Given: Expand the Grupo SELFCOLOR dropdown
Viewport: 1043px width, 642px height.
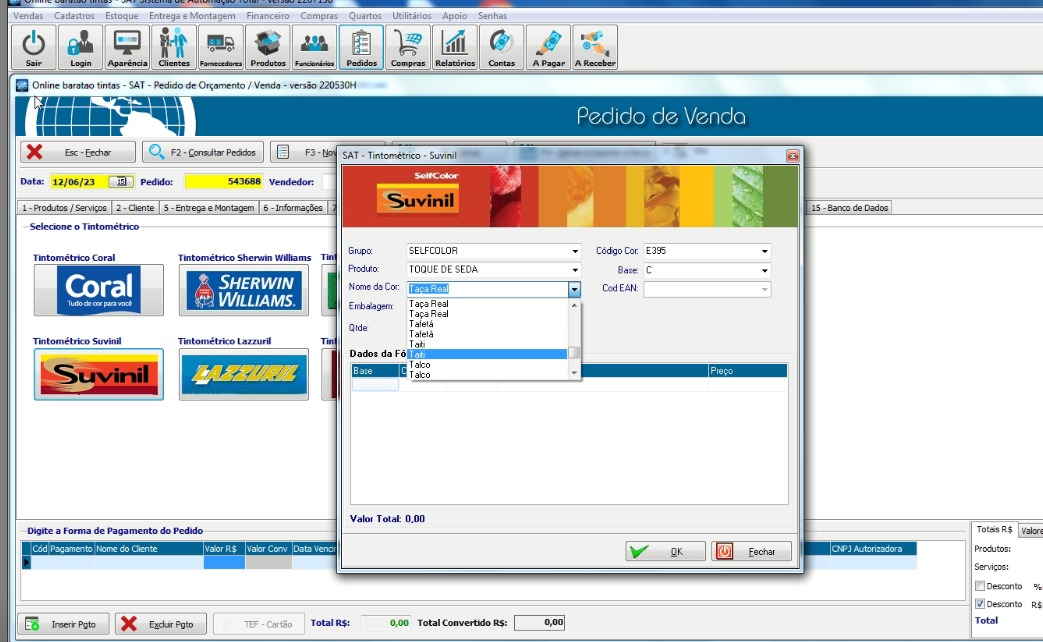Looking at the screenshot, I should [x=575, y=251].
